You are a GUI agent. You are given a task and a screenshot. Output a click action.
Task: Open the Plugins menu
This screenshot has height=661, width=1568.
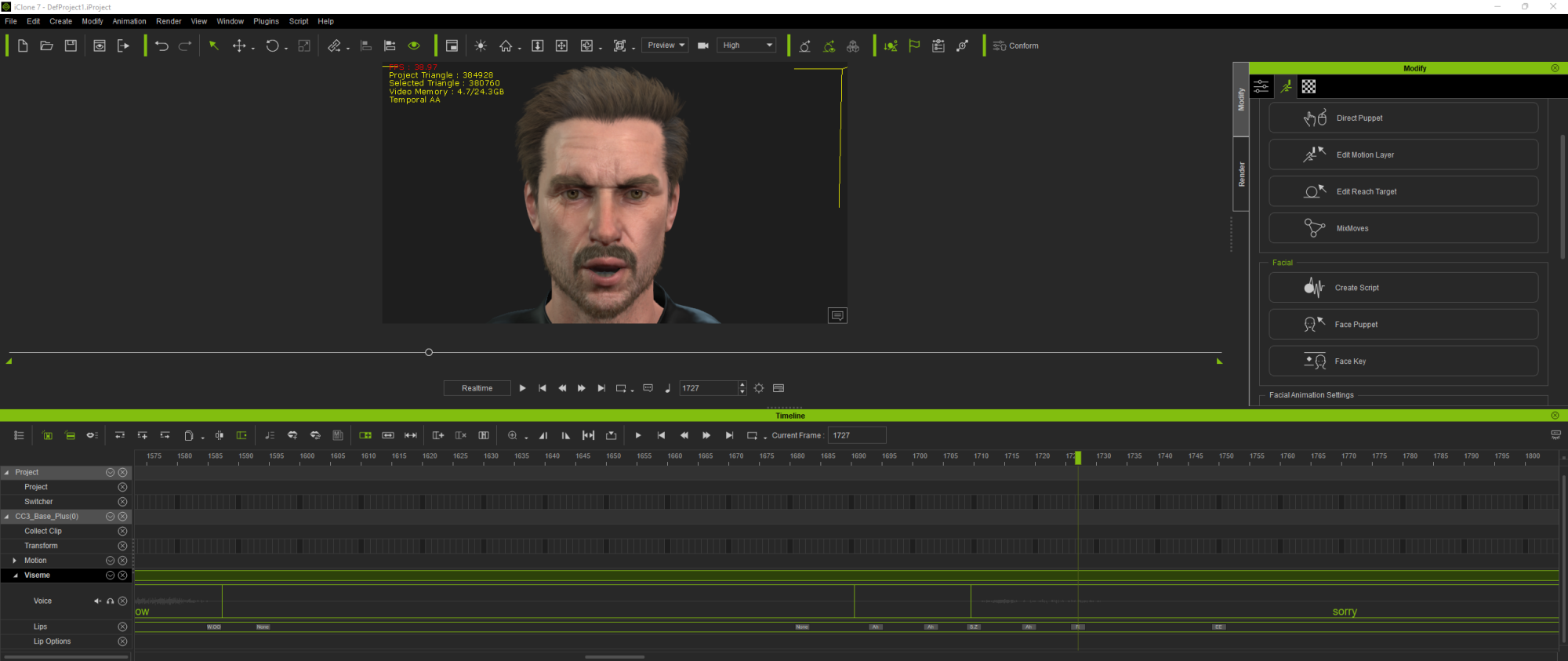coord(266,21)
